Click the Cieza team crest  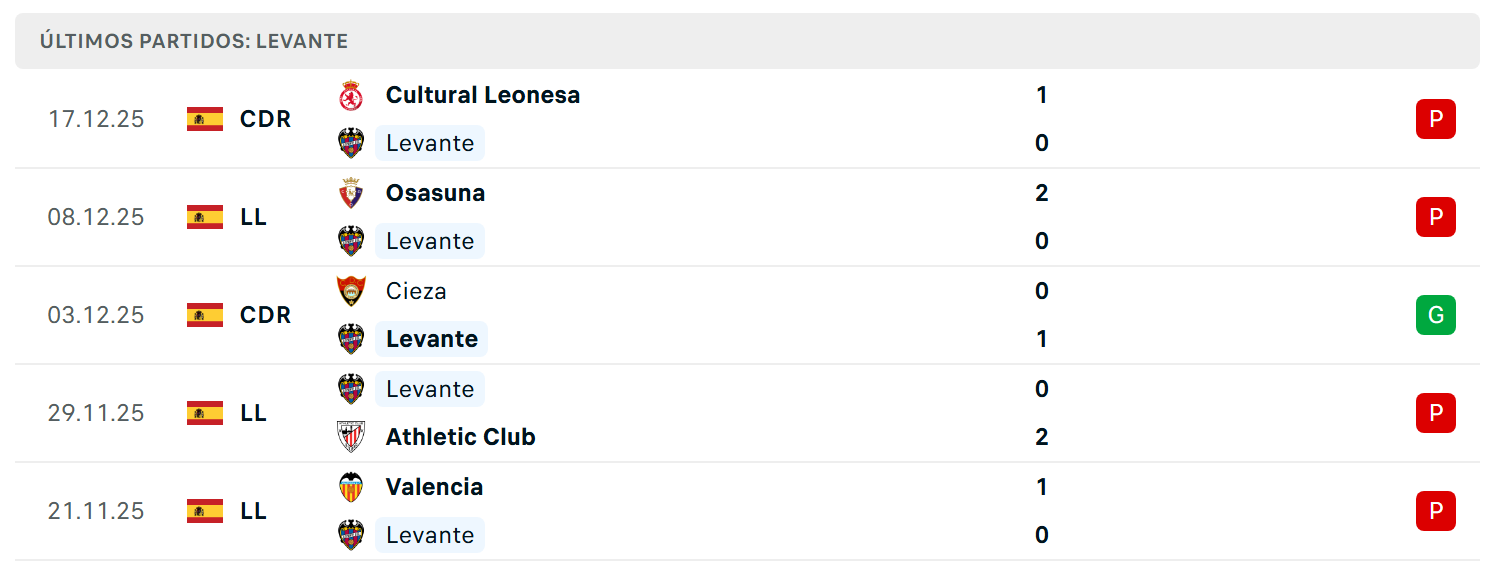point(351,291)
